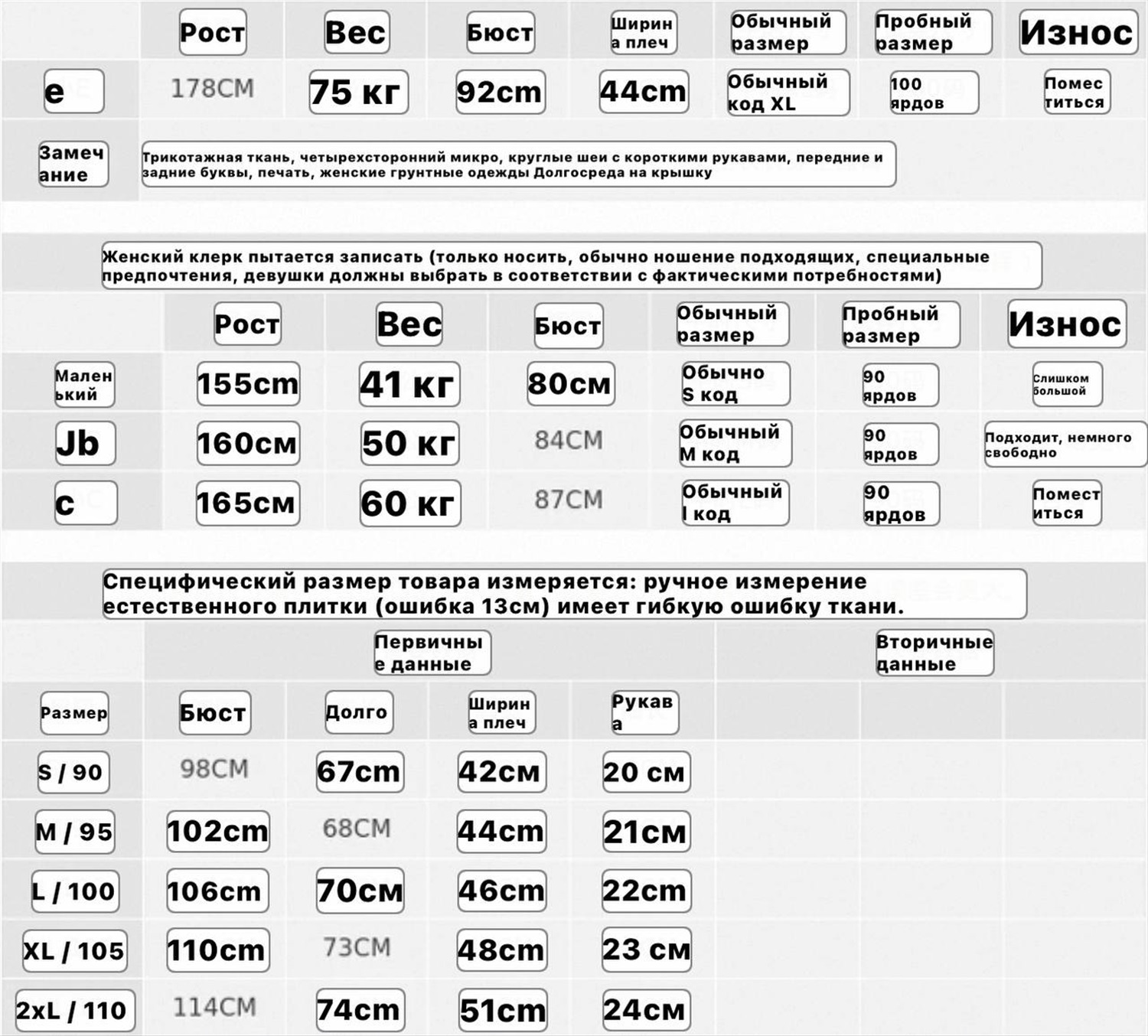This screenshot has height=1036, width=1148.
Task: Click 'Специфический размер товара' note
Action: click(x=564, y=594)
